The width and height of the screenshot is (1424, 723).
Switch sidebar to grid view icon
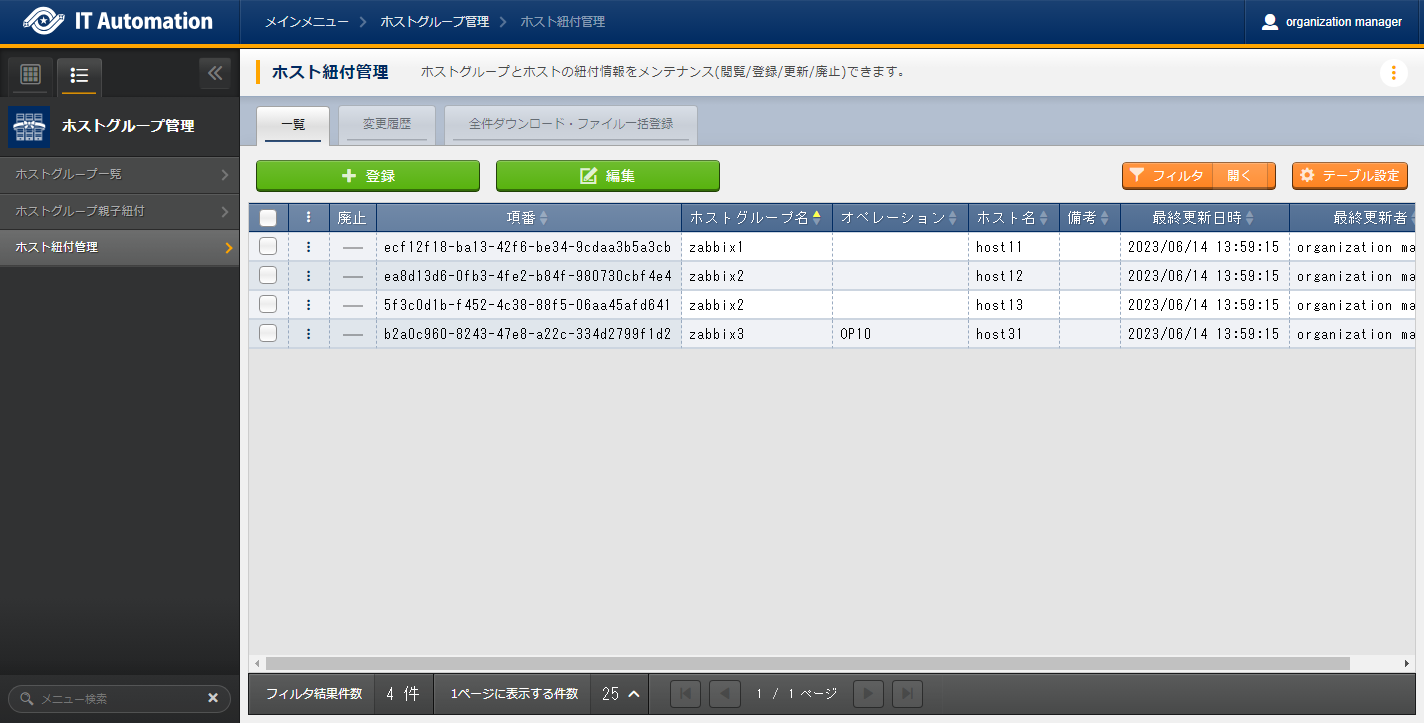(30, 75)
